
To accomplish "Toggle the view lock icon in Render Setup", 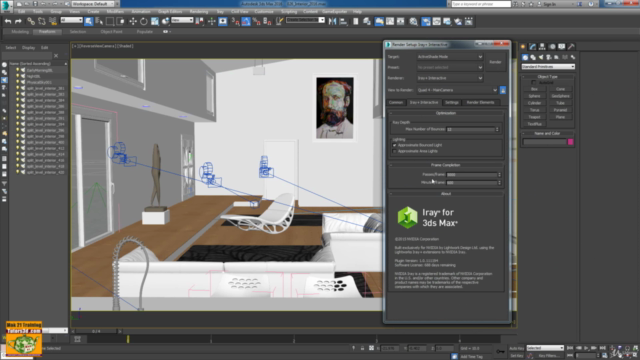I will pos(503,90).
